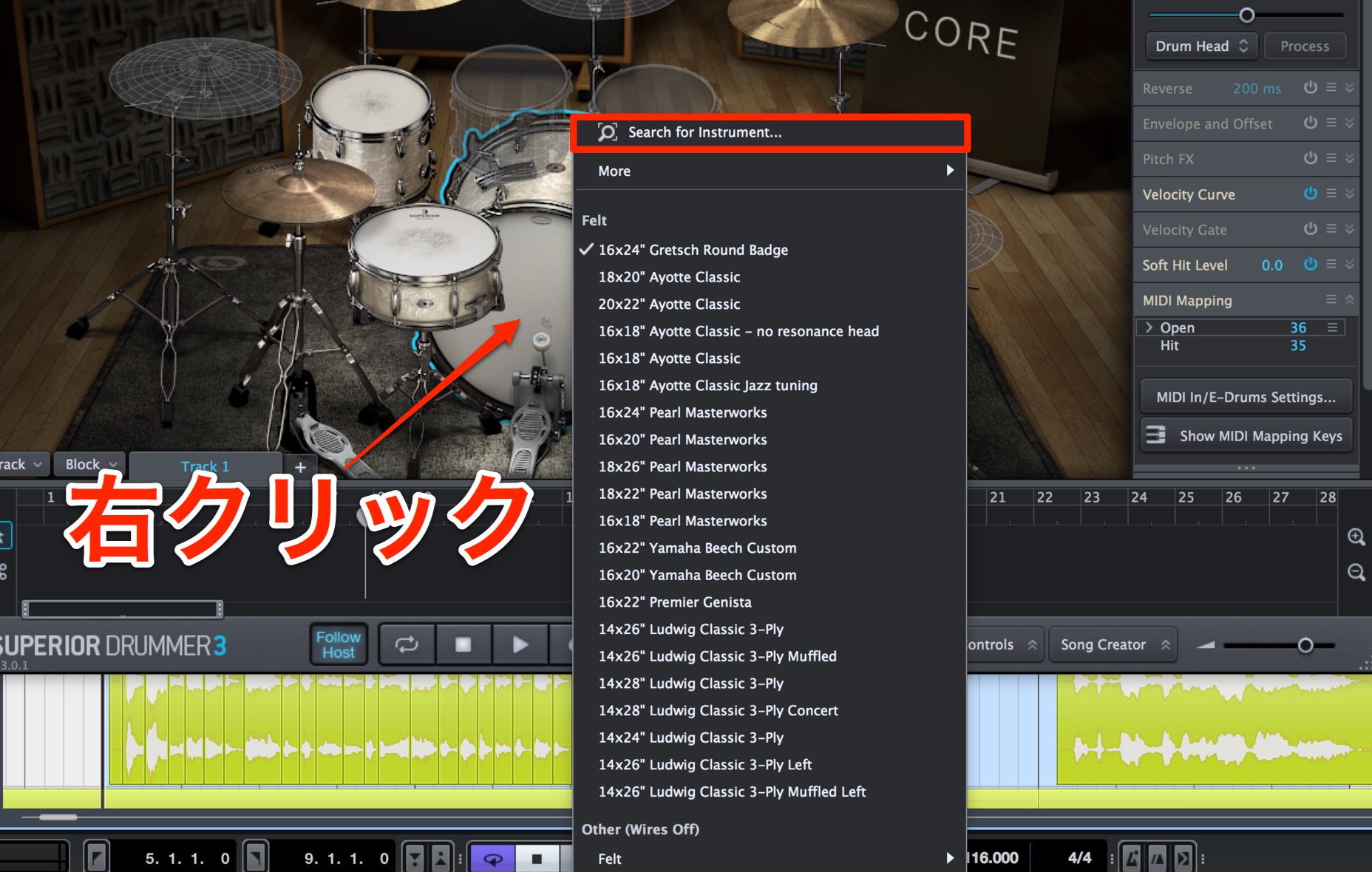The height and width of the screenshot is (872, 1372).
Task: Click the Play button in transport
Action: (520, 644)
